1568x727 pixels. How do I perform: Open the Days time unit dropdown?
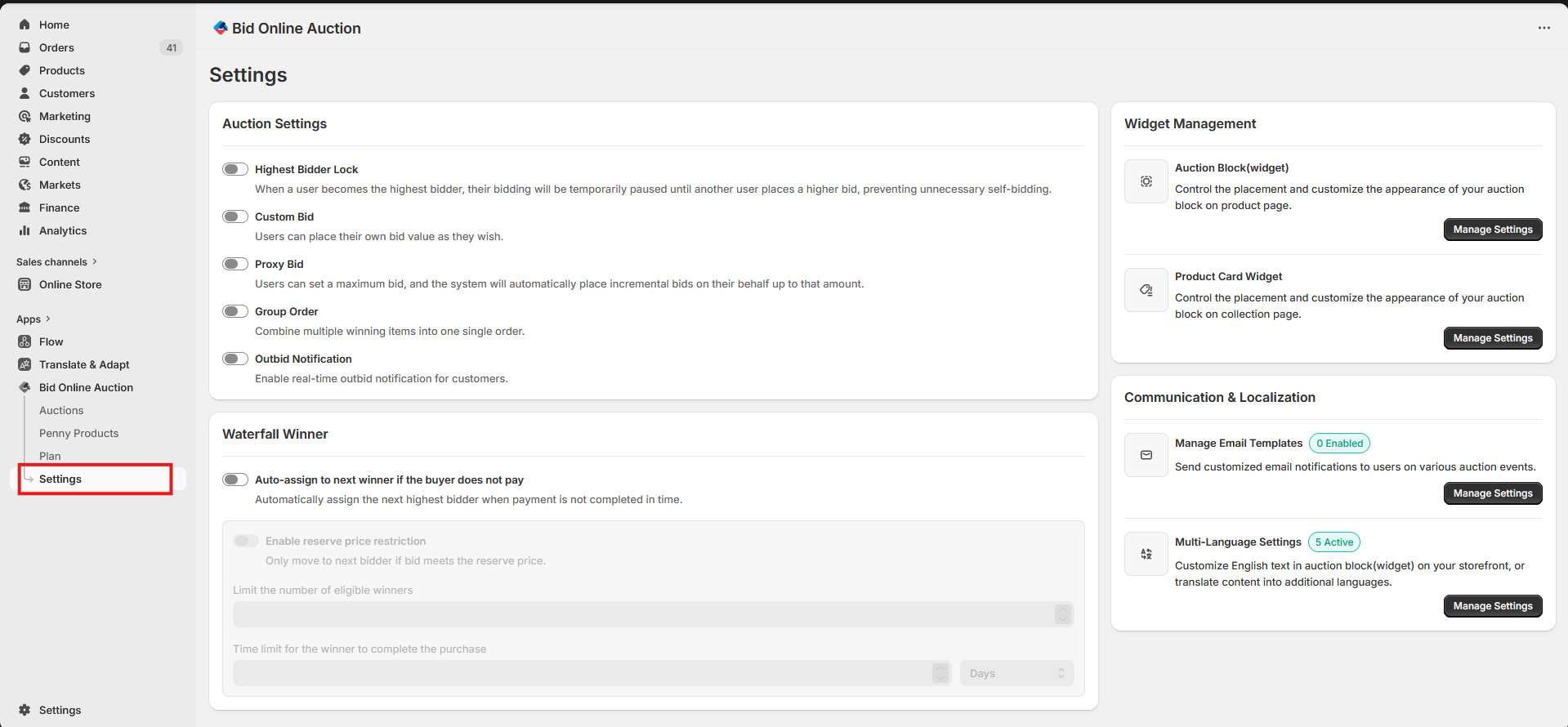tap(1016, 673)
